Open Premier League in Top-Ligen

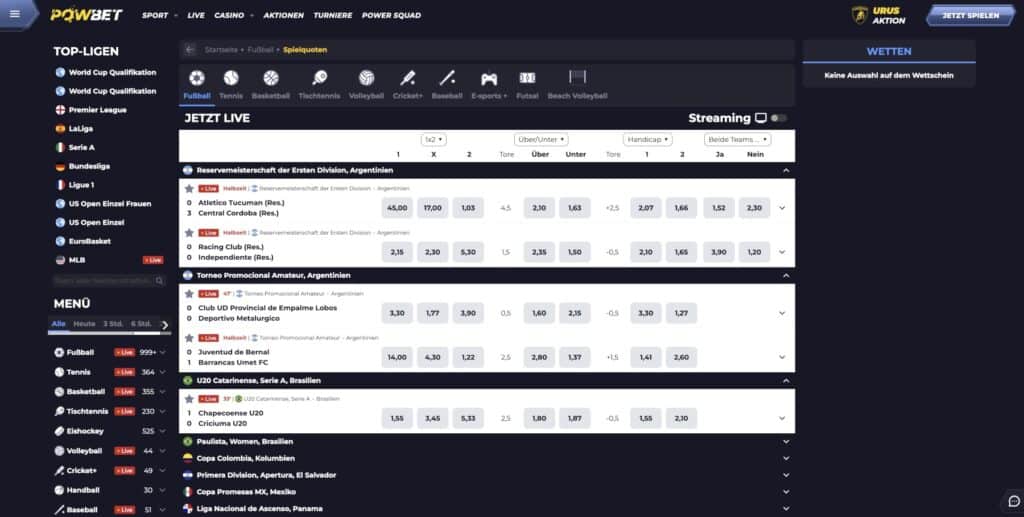click(x=97, y=110)
